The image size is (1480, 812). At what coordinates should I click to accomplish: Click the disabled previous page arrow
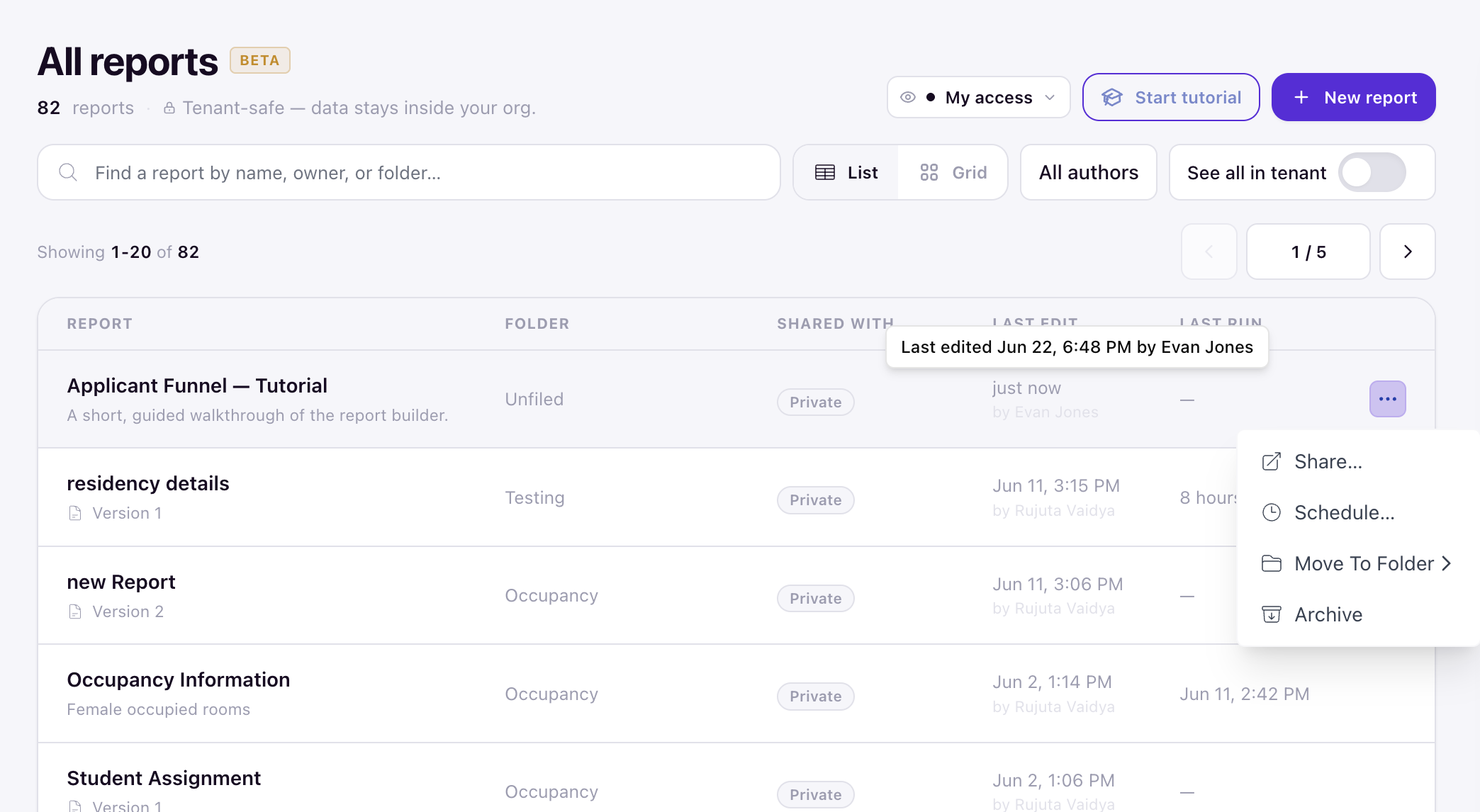pos(1209,252)
